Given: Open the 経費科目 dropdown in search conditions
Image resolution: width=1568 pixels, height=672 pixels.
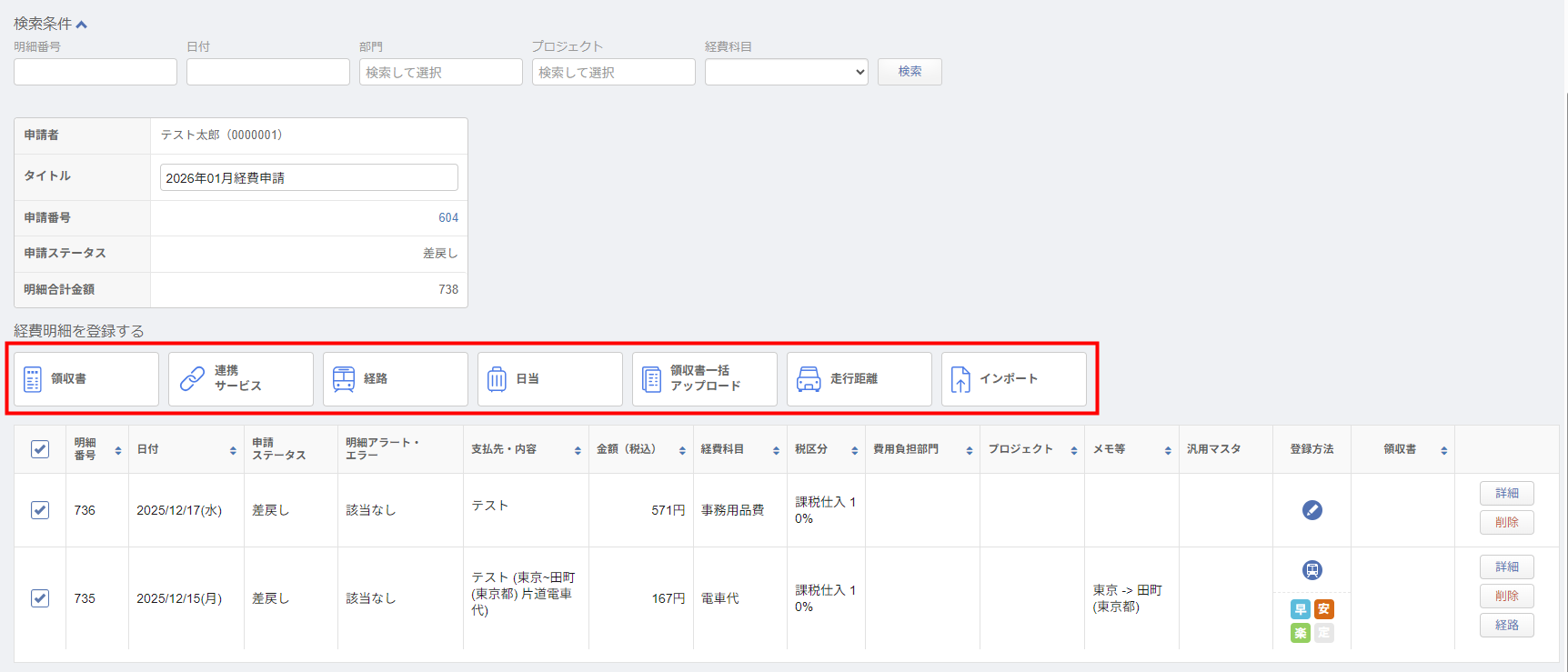Looking at the screenshot, I should point(786,72).
